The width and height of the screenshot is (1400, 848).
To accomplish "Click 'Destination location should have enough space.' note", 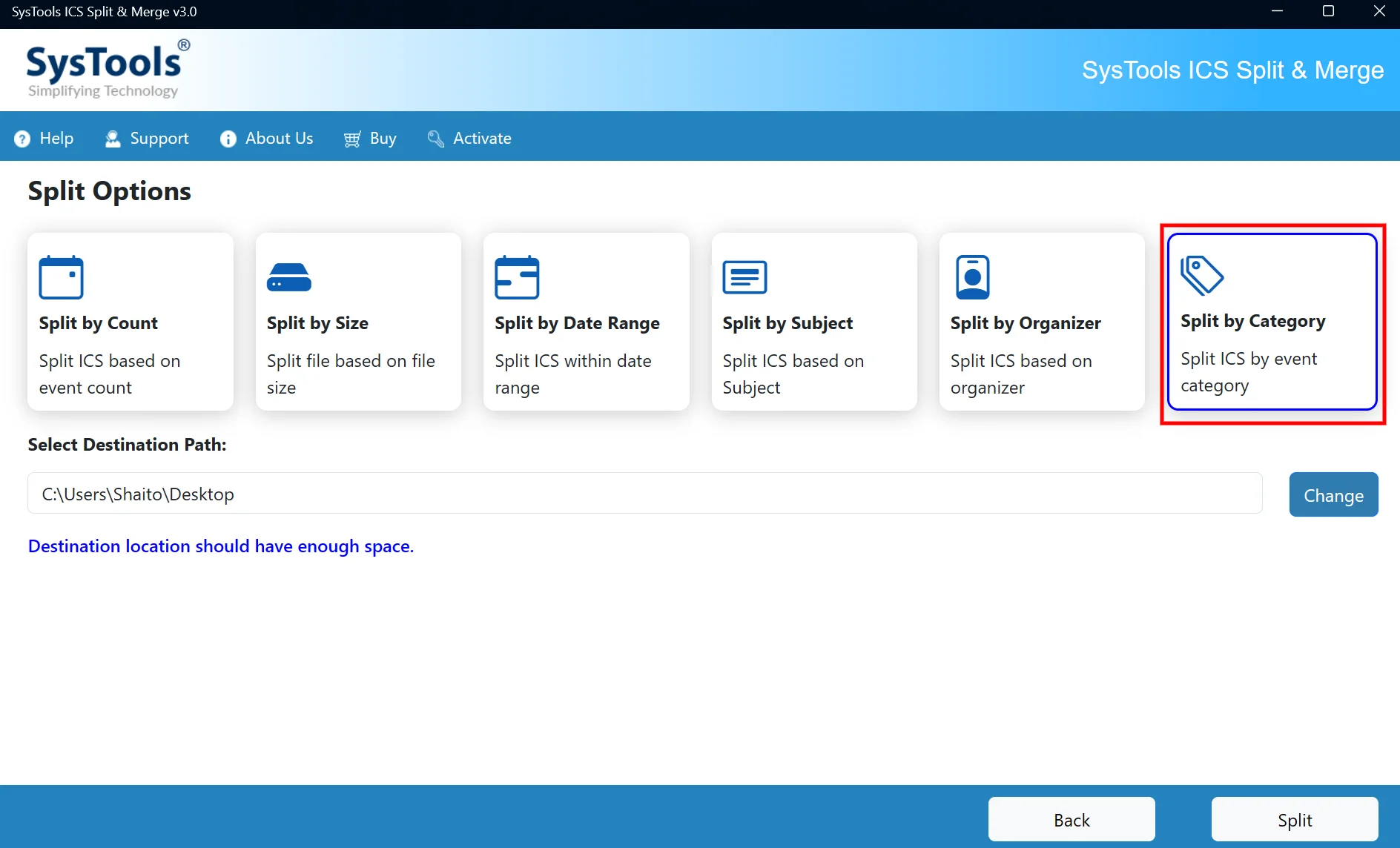I will pyautogui.click(x=221, y=546).
